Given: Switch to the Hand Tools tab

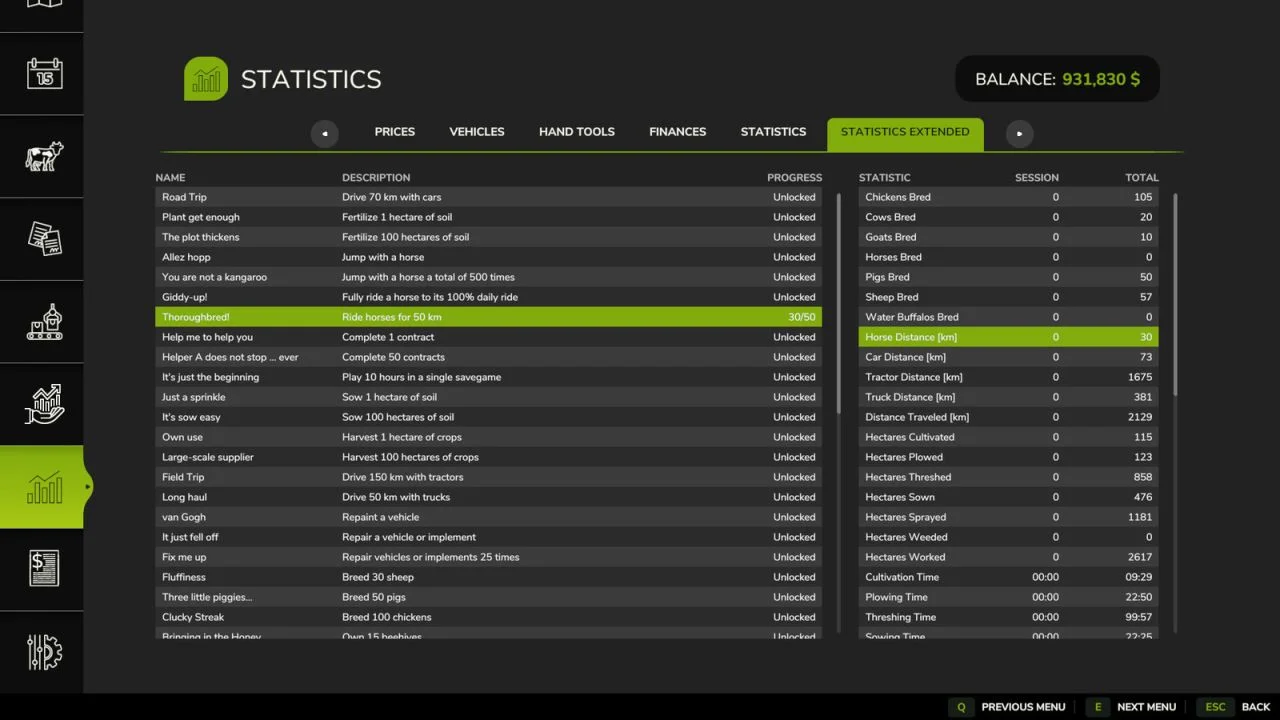Looking at the screenshot, I should 577,132.
